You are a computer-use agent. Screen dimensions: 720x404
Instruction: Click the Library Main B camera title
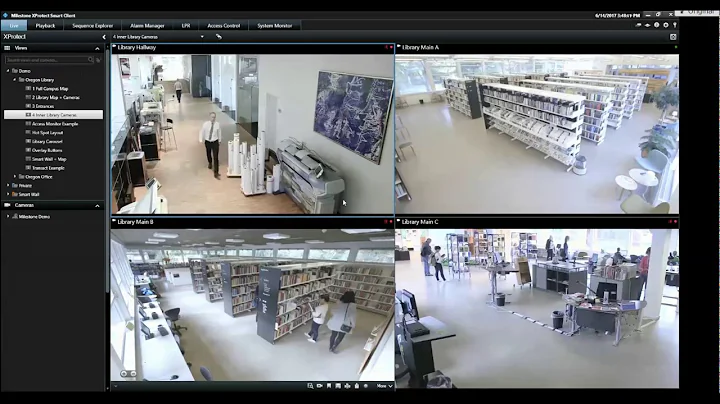(135, 222)
